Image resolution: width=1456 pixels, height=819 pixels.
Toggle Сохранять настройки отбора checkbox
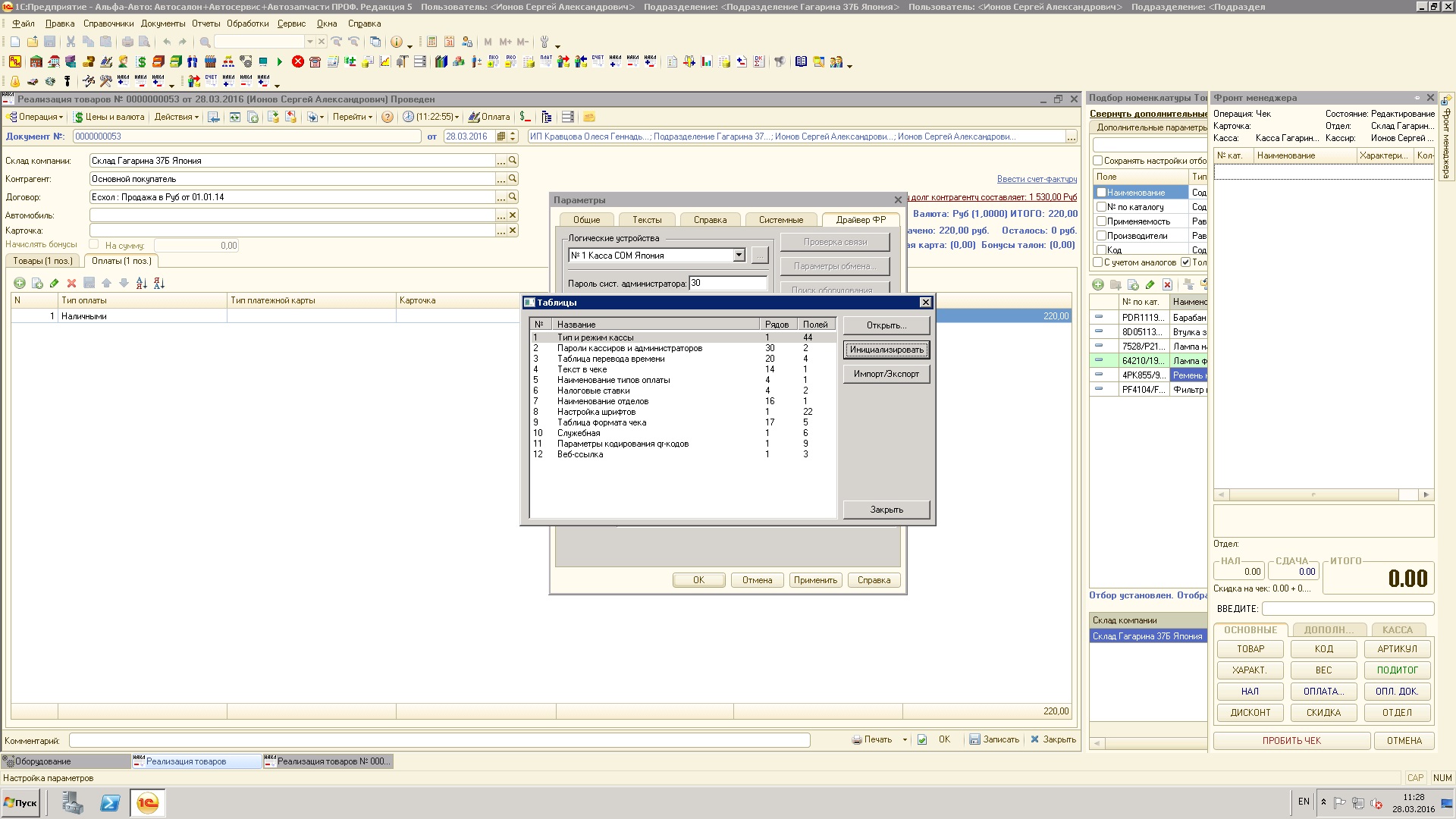point(1097,161)
